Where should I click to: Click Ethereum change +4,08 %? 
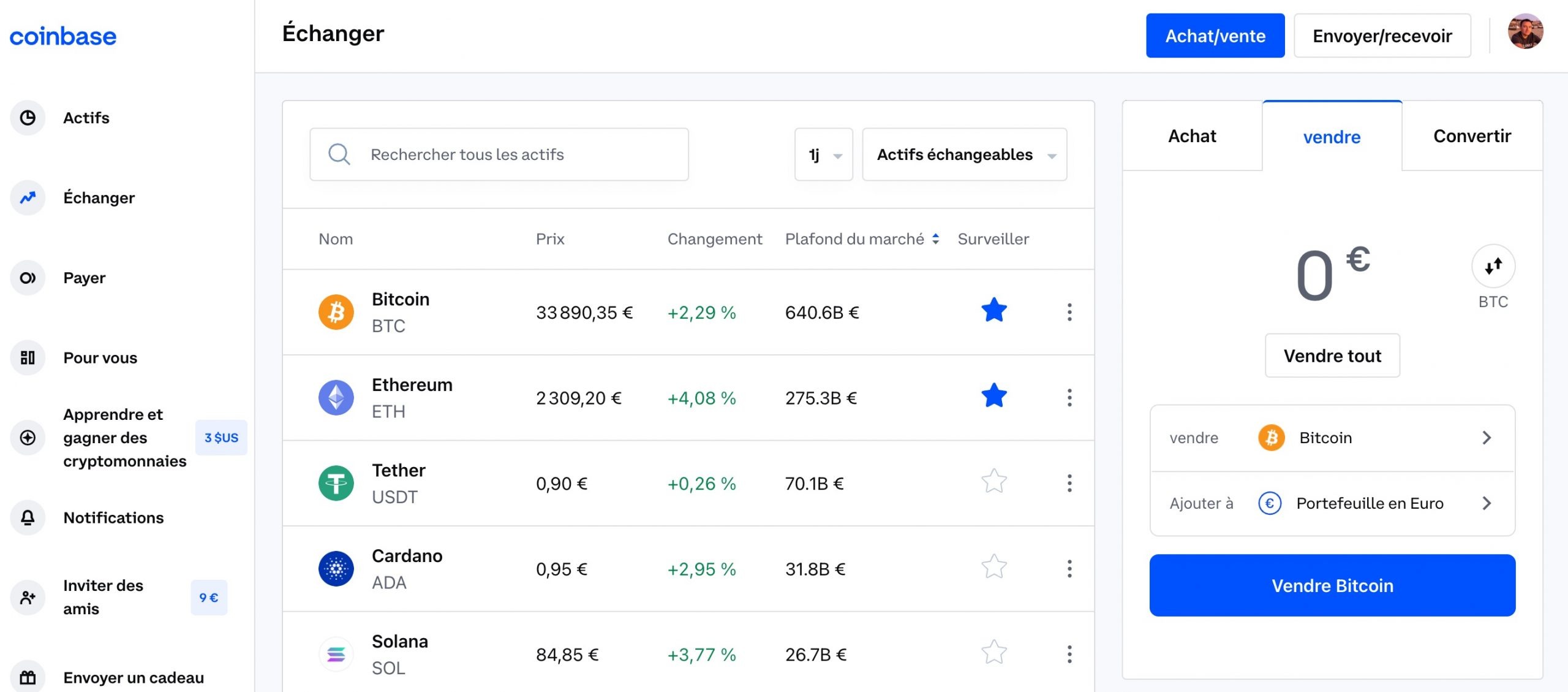pos(701,398)
